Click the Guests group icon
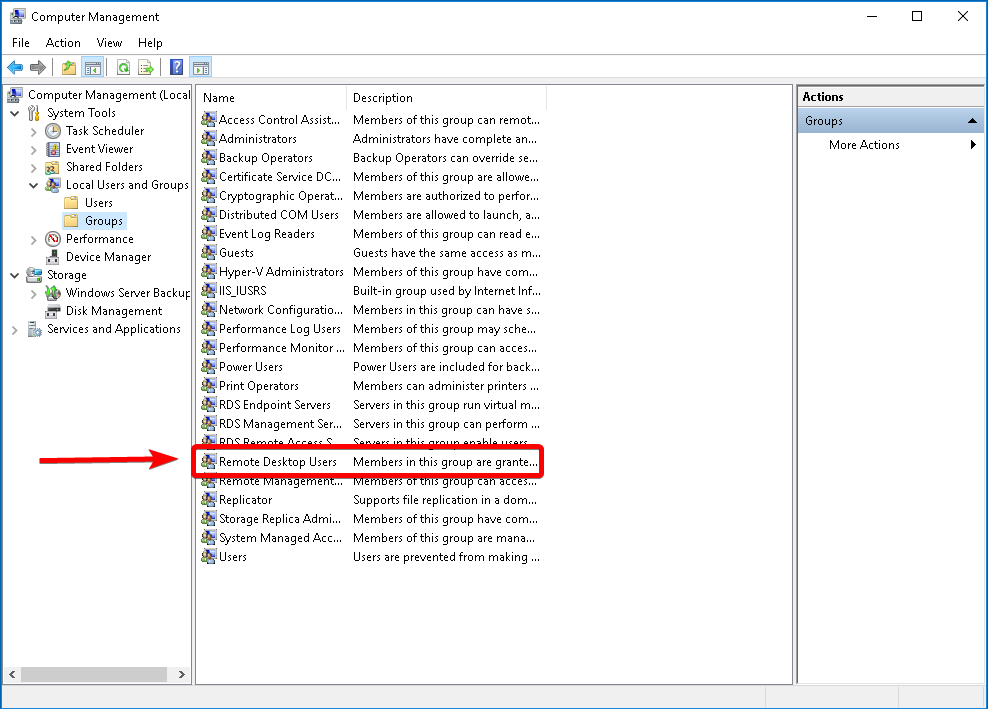The width and height of the screenshot is (988, 709). pos(209,253)
